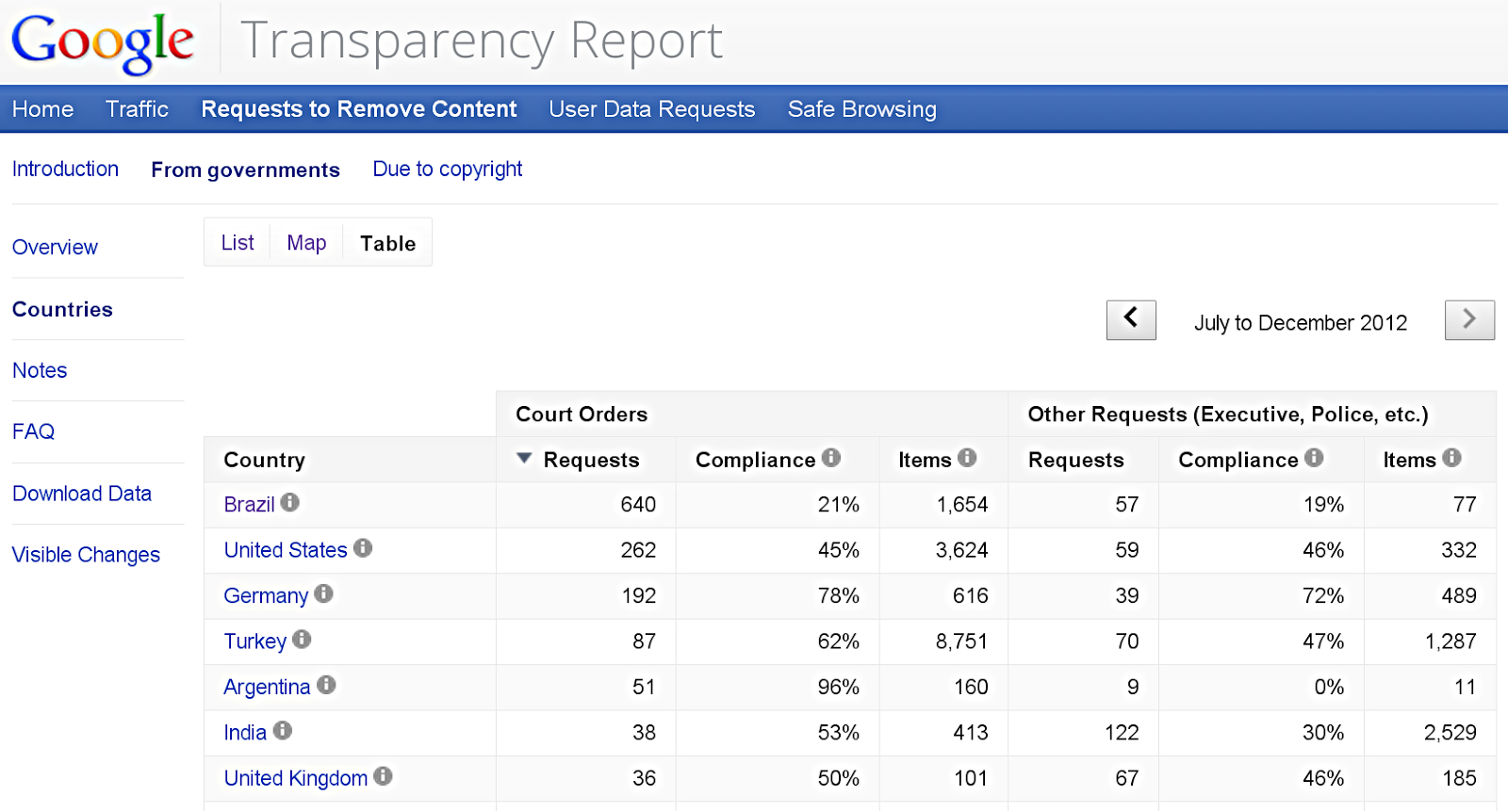This screenshot has width=1508, height=812.
Task: Click 'Other Requests (Executive, Police, etc.)' header
Action: pyautogui.click(x=1228, y=414)
